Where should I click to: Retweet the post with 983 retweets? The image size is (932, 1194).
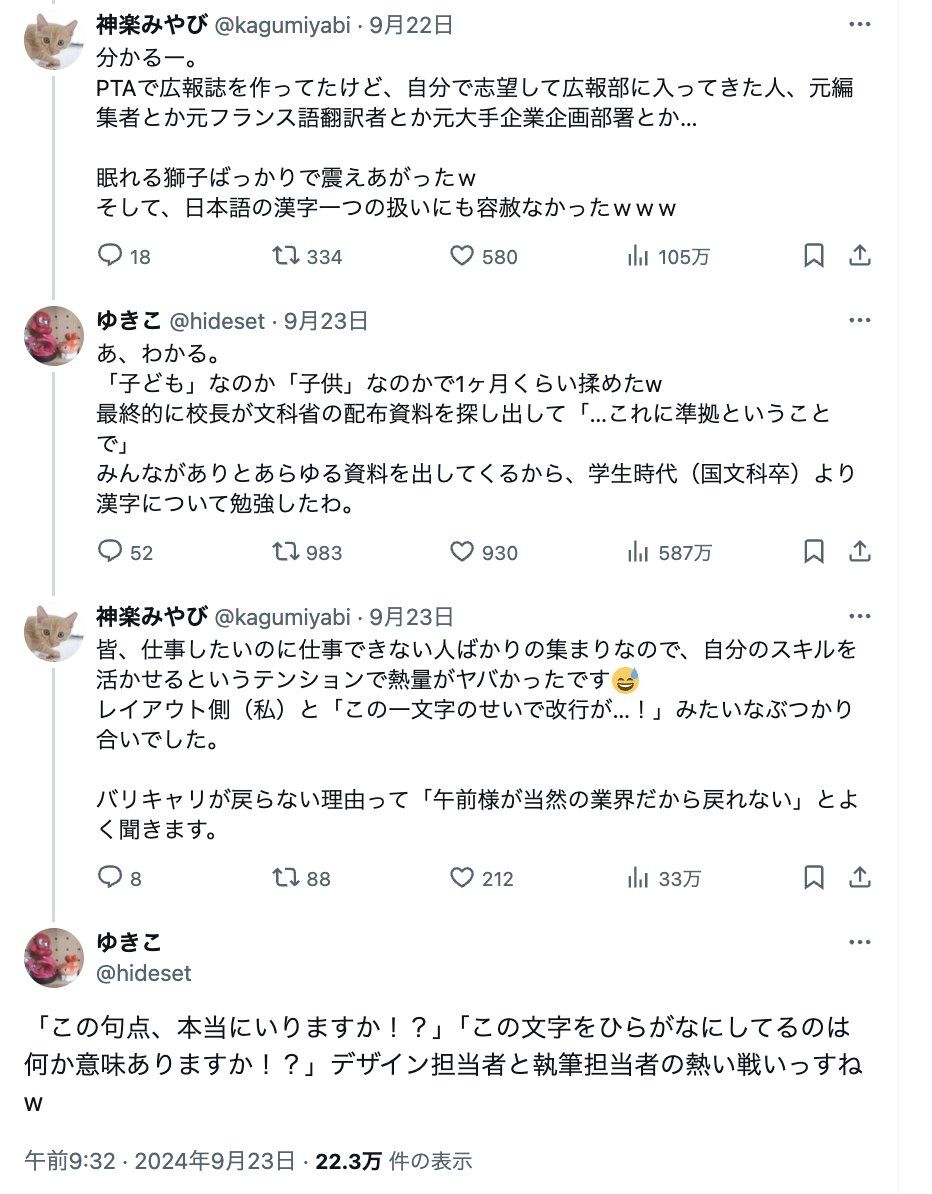click(307, 551)
